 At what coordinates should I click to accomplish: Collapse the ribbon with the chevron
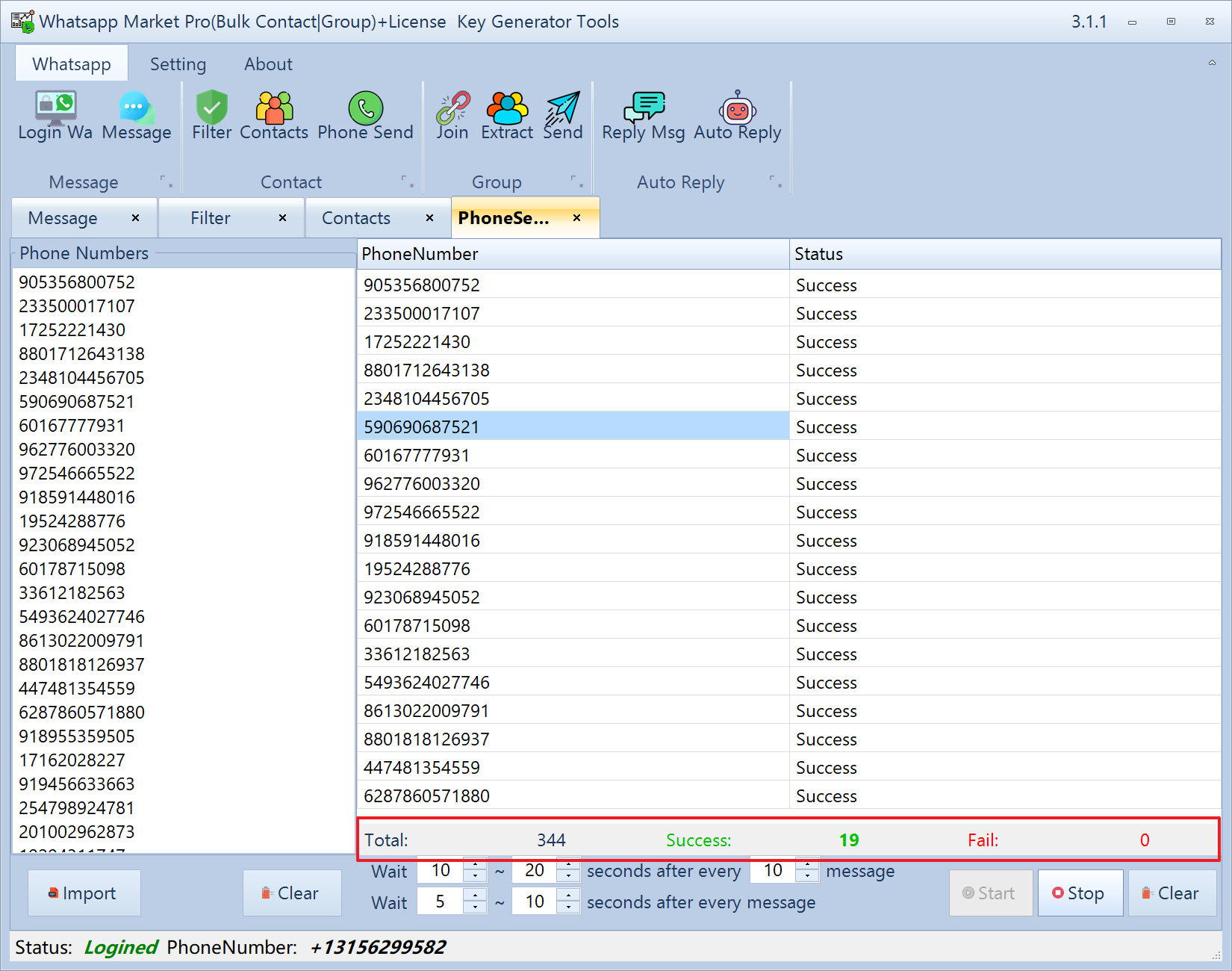pyautogui.click(x=1212, y=63)
